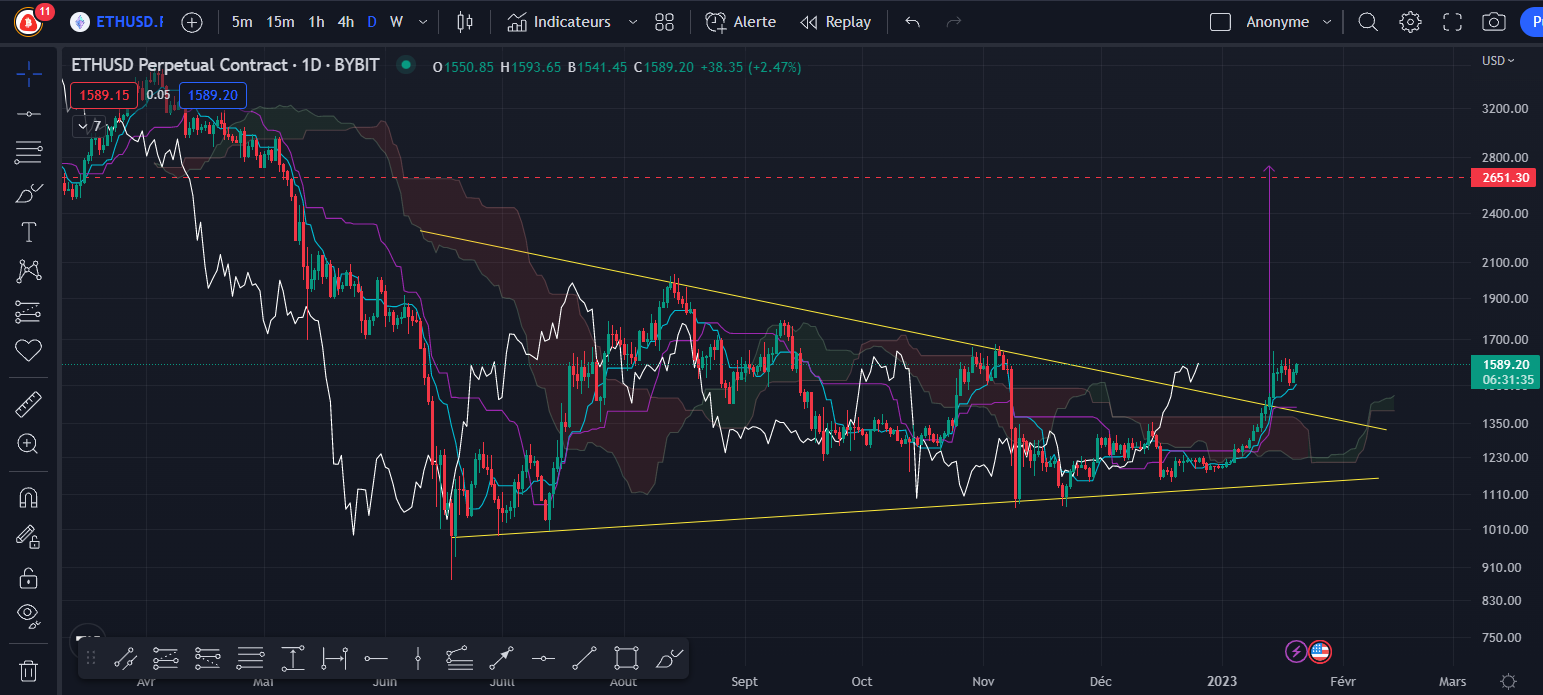This screenshot has height=695, width=1543.
Task: Delete drawings with the trash icon
Action: click(29, 669)
